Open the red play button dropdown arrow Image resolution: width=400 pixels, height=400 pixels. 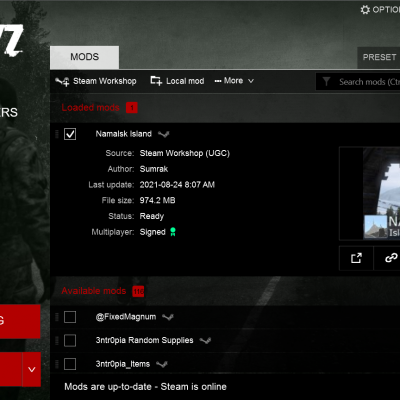pyautogui.click(x=32, y=369)
